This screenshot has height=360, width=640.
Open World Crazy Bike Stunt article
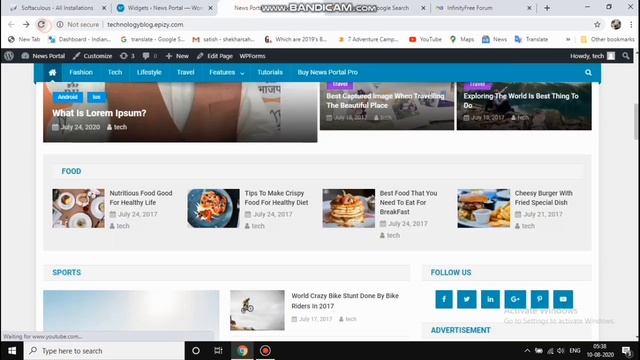[x=345, y=301]
